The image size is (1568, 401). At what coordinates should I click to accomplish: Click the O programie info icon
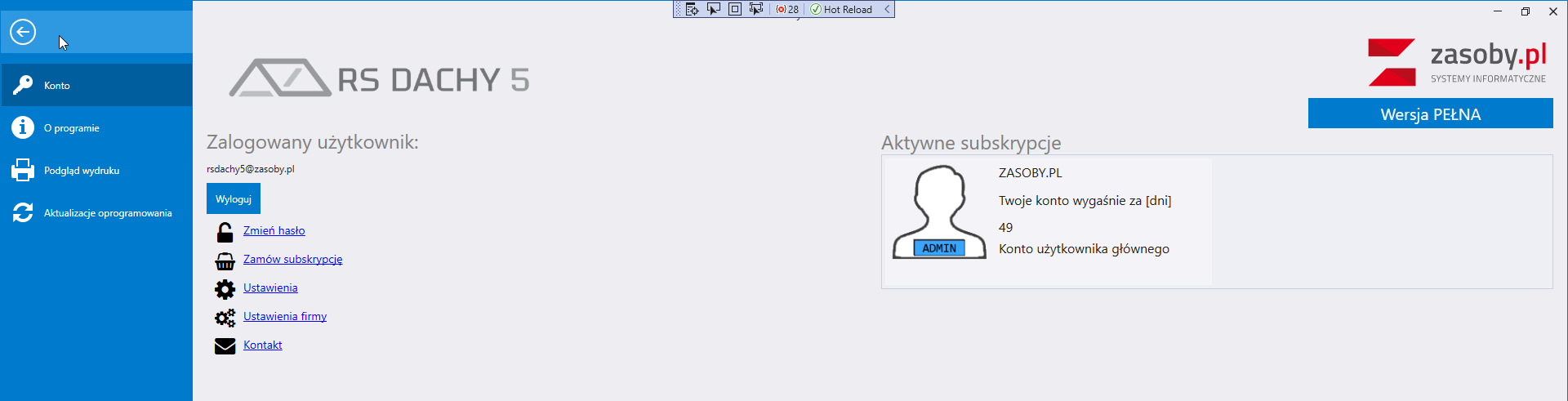pos(23,127)
